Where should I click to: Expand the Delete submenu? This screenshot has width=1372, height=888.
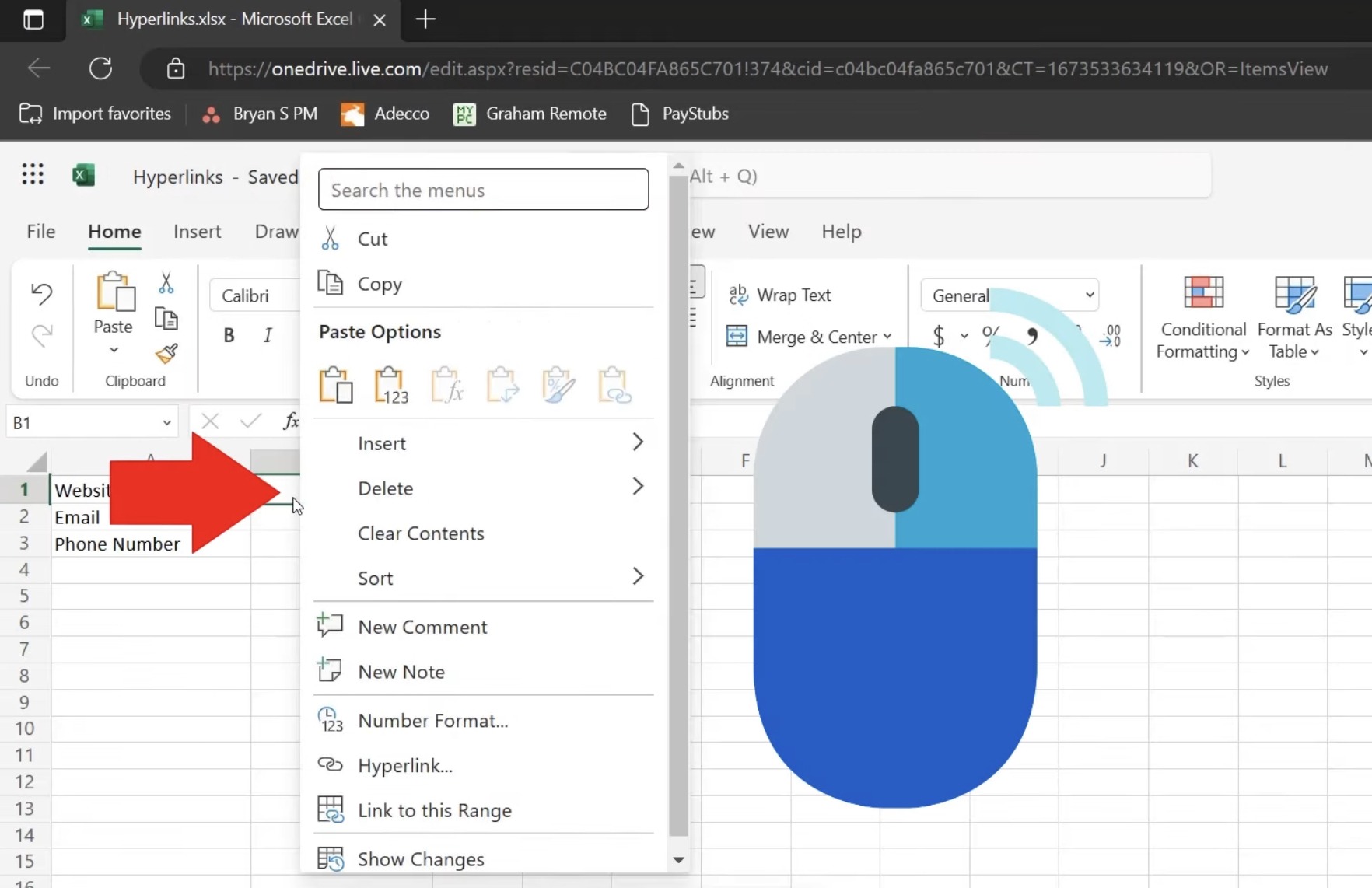[x=483, y=488]
